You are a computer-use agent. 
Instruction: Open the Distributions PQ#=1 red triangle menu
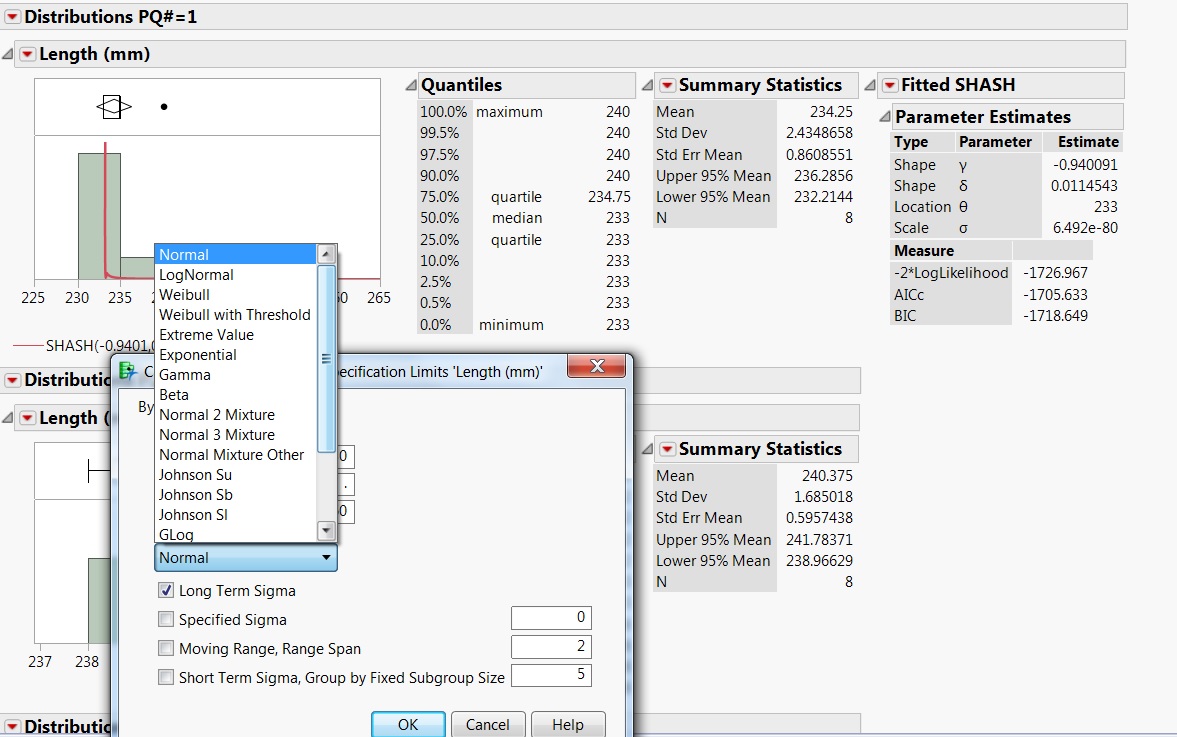pyautogui.click(x=12, y=16)
